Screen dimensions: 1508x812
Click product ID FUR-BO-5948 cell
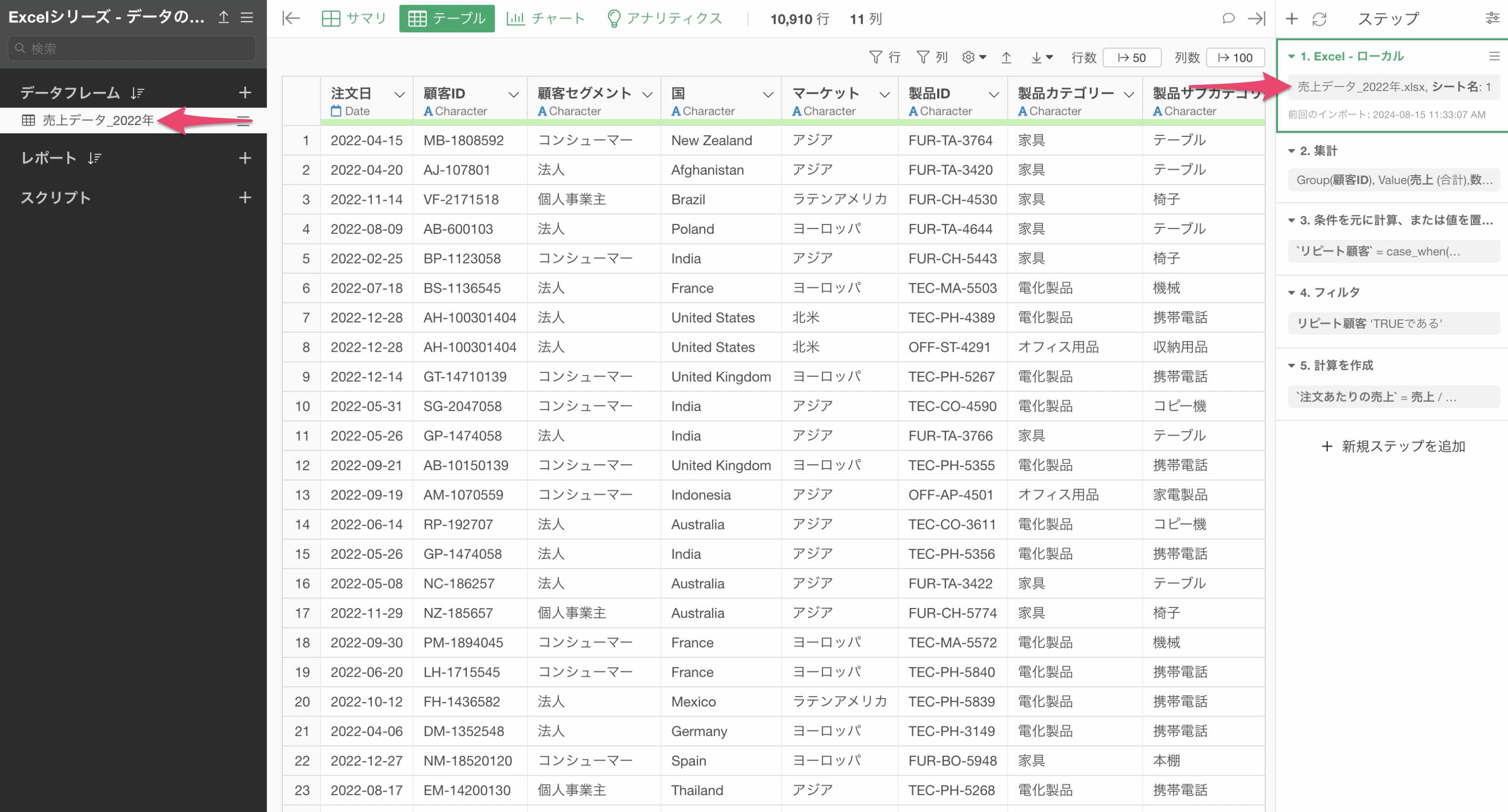[x=953, y=761]
